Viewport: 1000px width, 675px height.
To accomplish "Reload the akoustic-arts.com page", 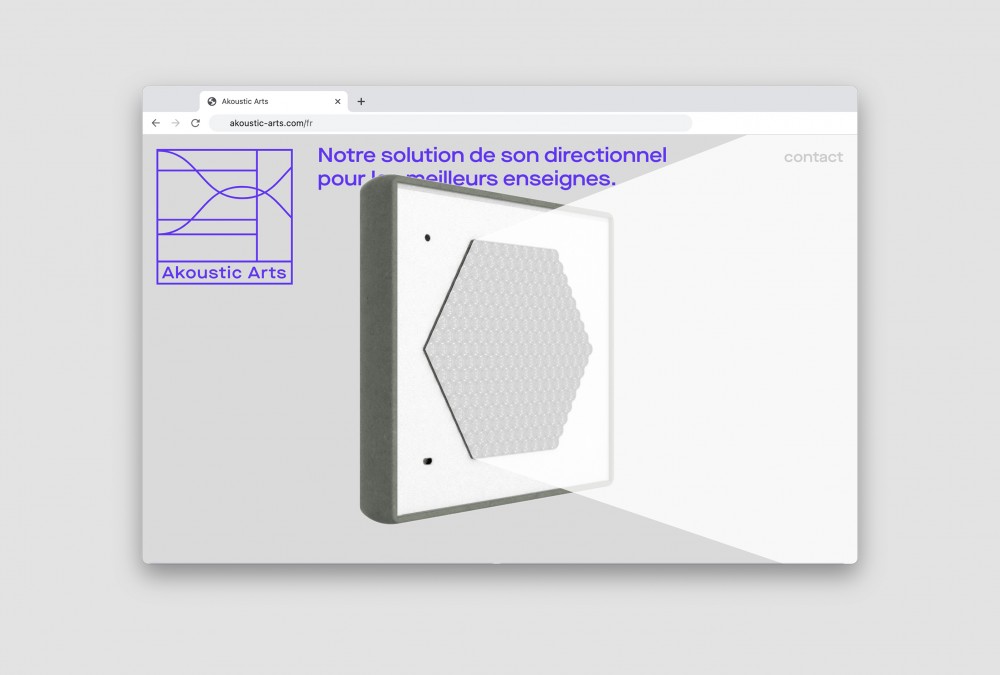I will point(195,123).
